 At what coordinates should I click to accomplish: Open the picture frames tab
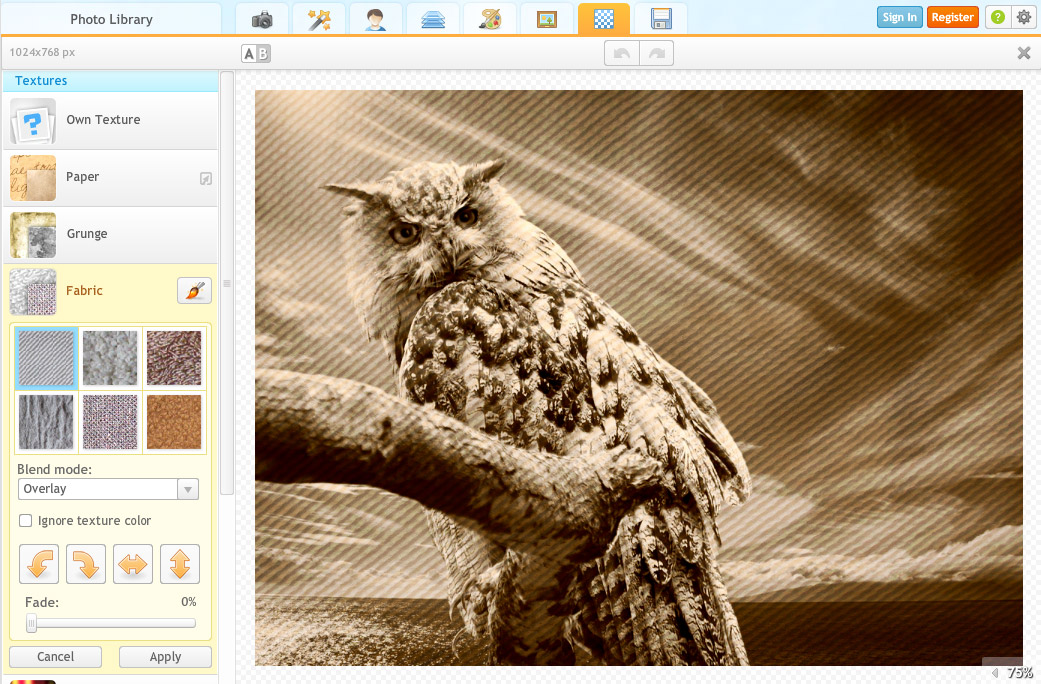[x=547, y=19]
